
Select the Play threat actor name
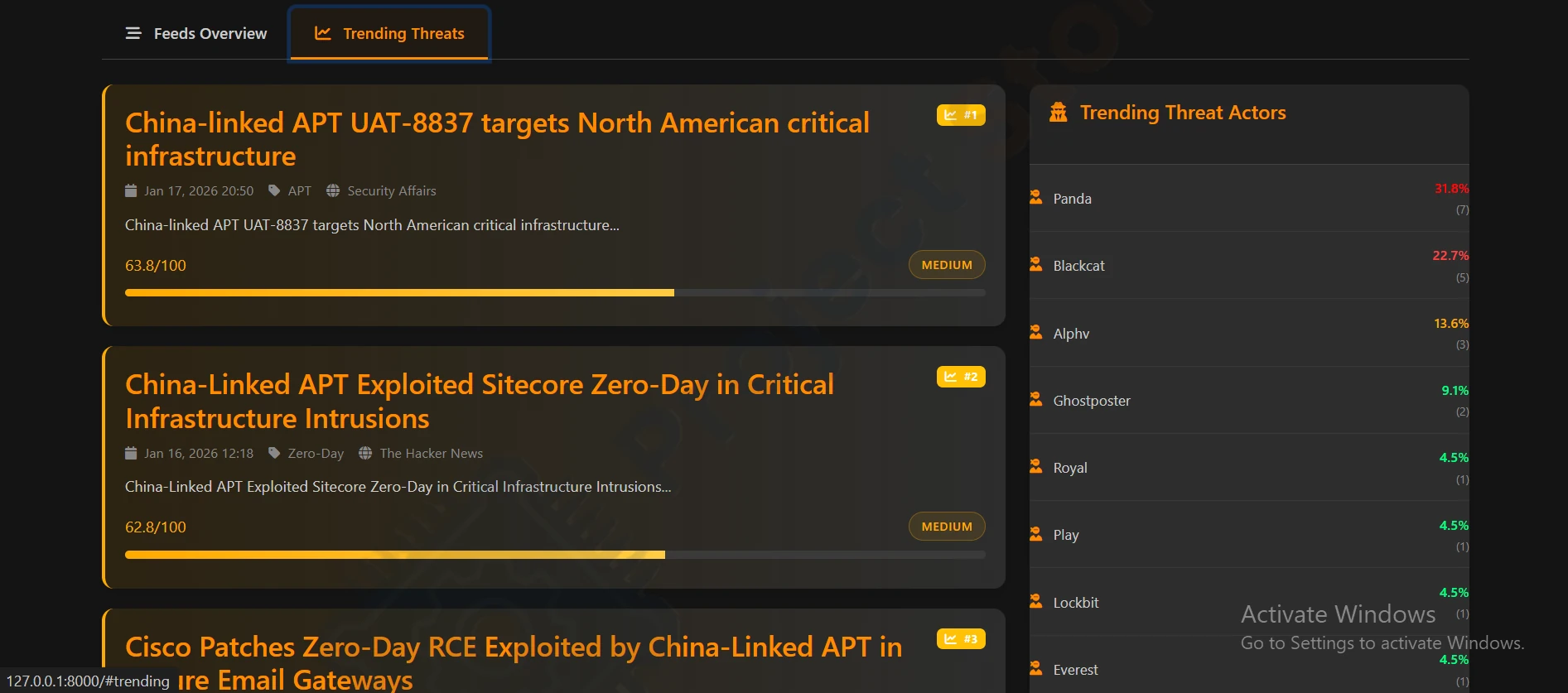[1066, 535]
